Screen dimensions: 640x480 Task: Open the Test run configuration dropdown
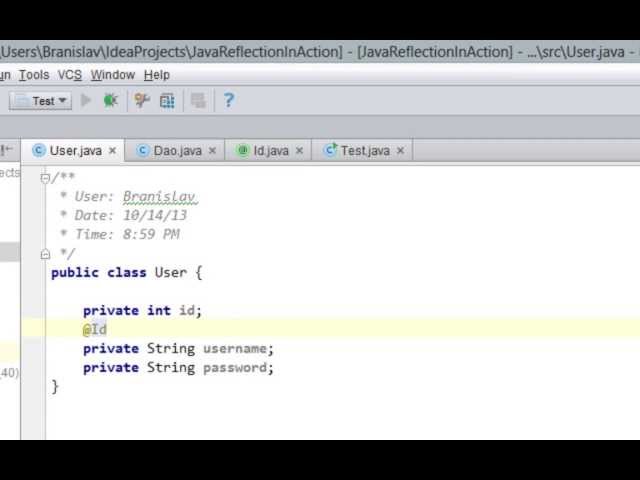click(40, 100)
